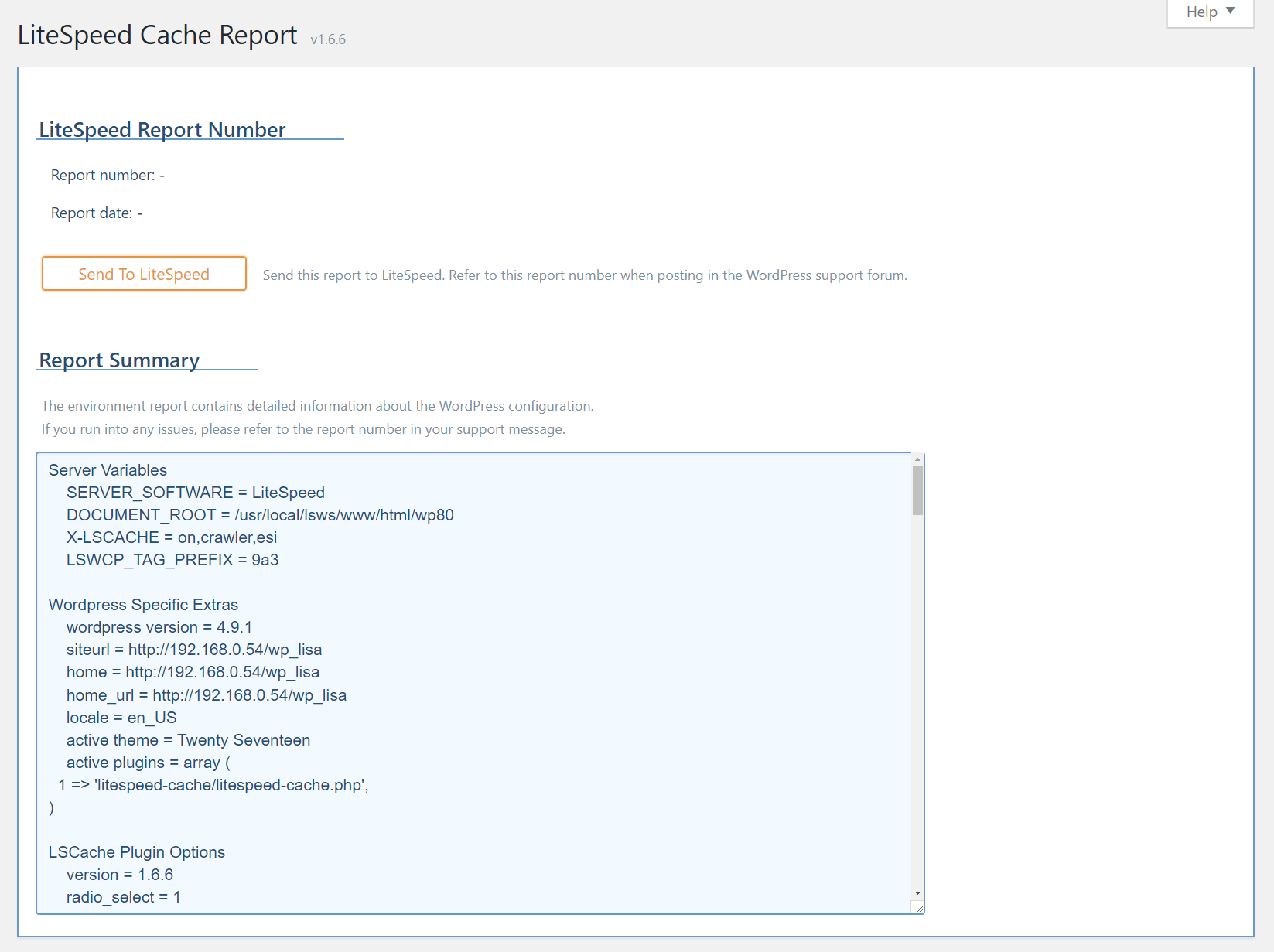The image size is (1274, 952).
Task: Click the 'LSCache Plugin Options' line
Action: point(137,852)
